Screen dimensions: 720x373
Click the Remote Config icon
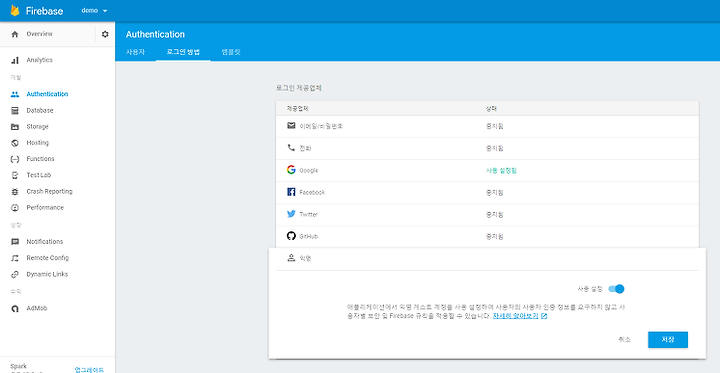click(x=15, y=258)
